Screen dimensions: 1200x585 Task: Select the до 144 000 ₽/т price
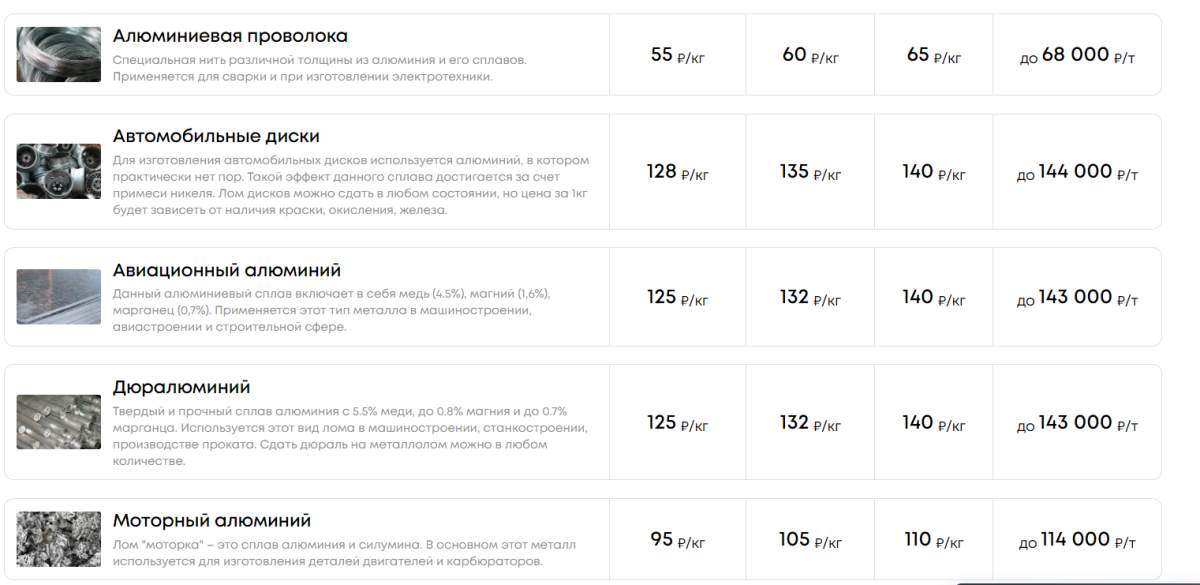[1077, 172]
